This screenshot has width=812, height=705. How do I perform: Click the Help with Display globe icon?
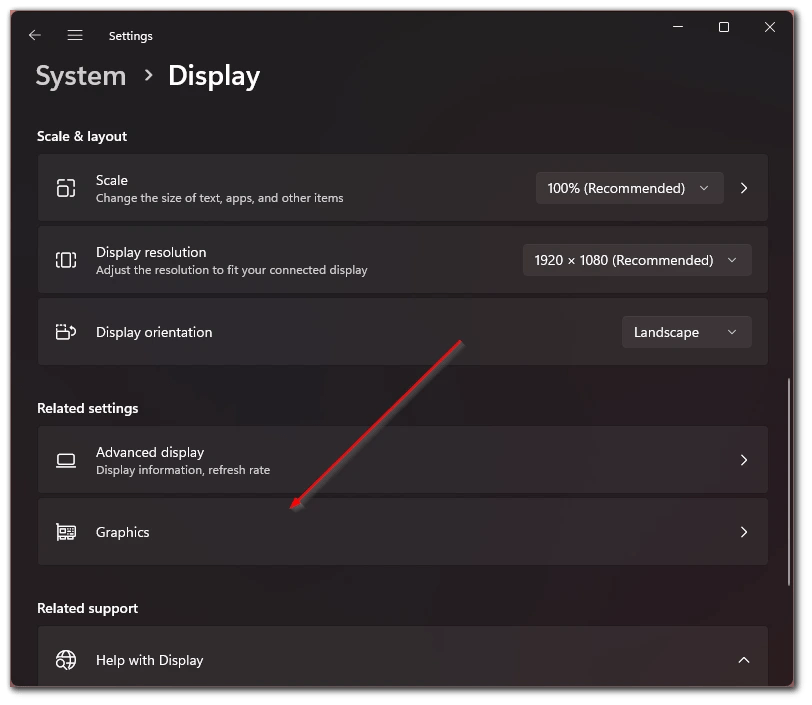[66, 660]
